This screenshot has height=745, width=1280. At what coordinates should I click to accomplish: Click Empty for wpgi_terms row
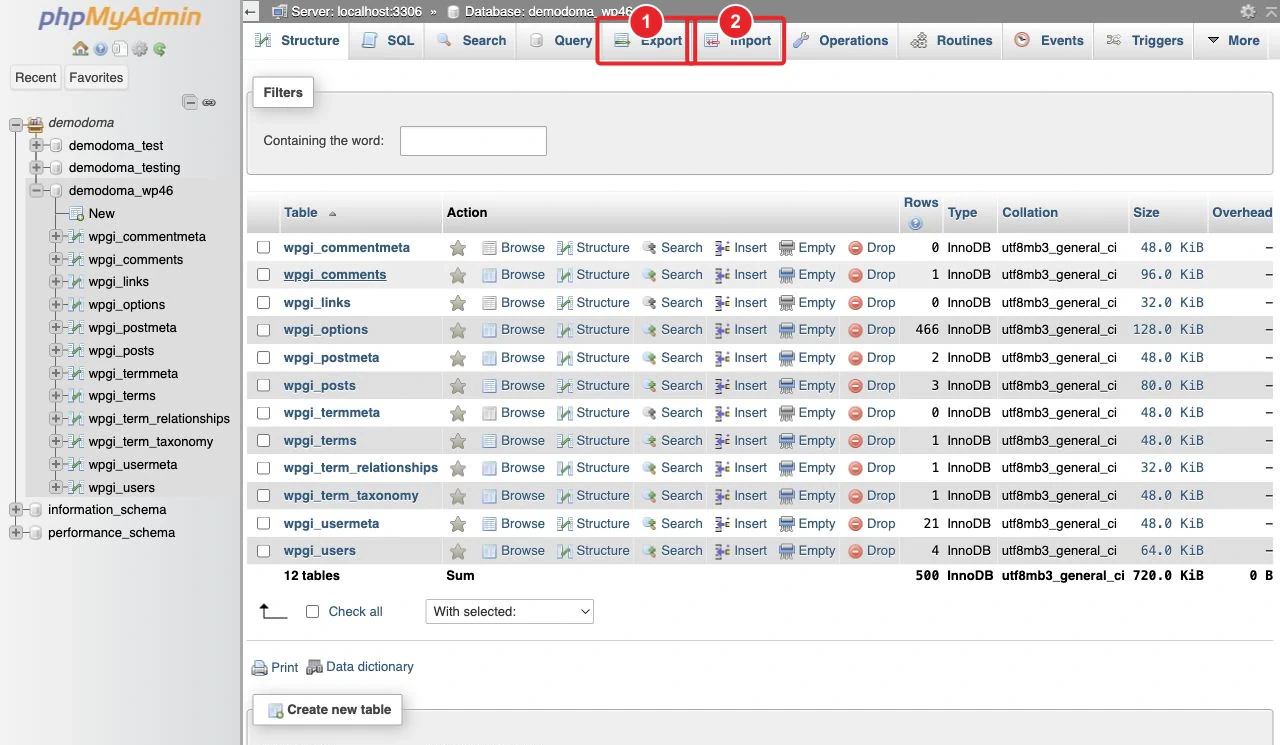click(807, 441)
